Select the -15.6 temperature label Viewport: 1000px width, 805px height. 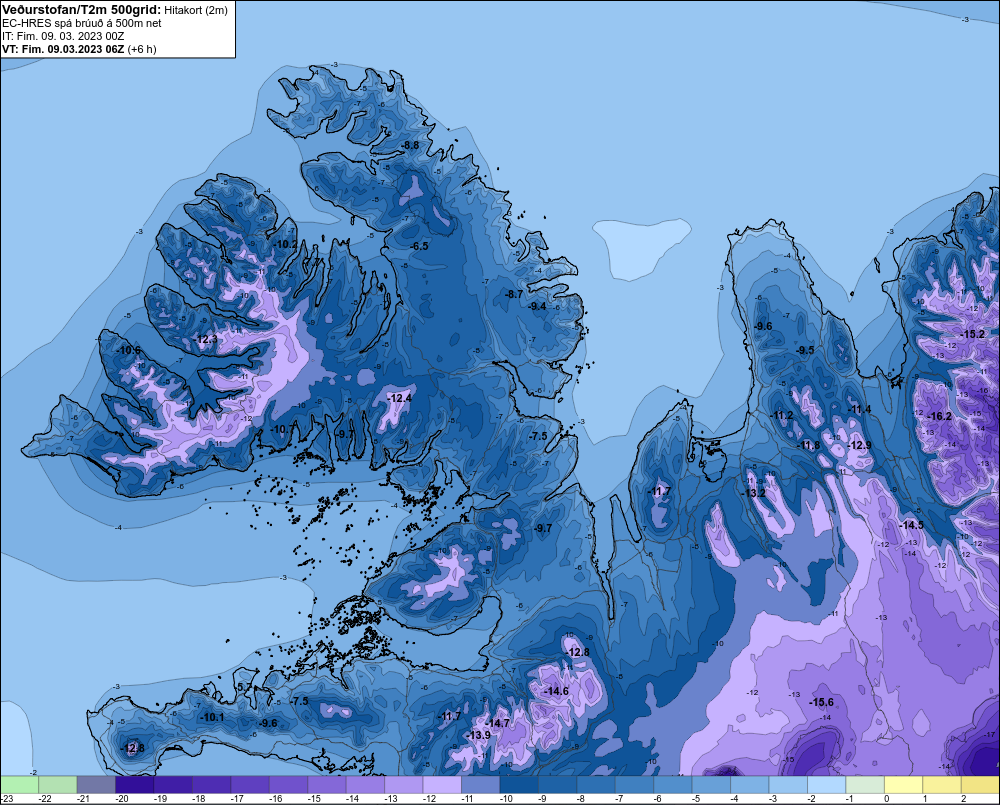click(x=821, y=702)
